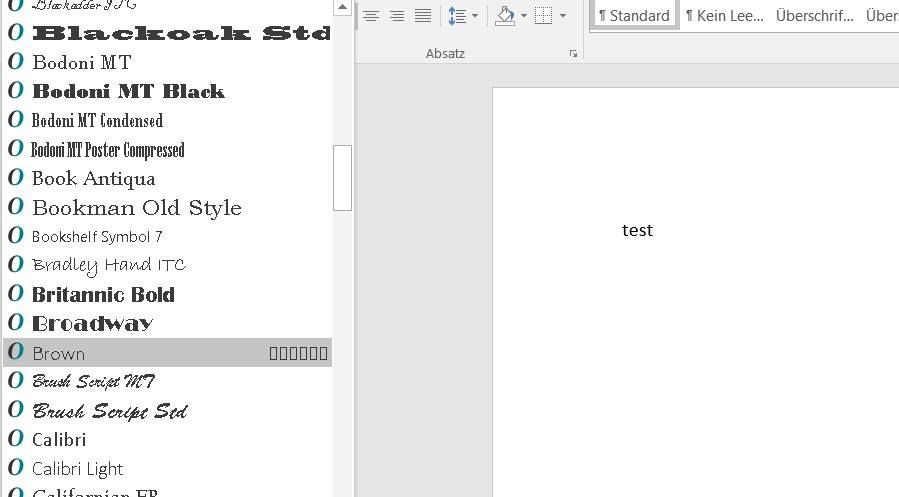Click the TrueType icon beside Brown
The image size is (899, 497).
tap(16, 351)
